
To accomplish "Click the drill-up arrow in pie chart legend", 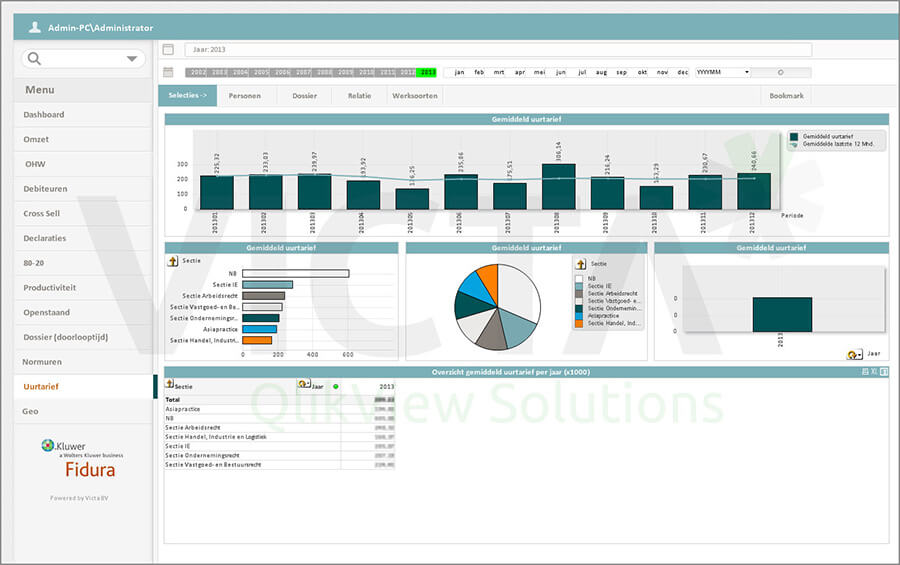I will pyautogui.click(x=580, y=264).
